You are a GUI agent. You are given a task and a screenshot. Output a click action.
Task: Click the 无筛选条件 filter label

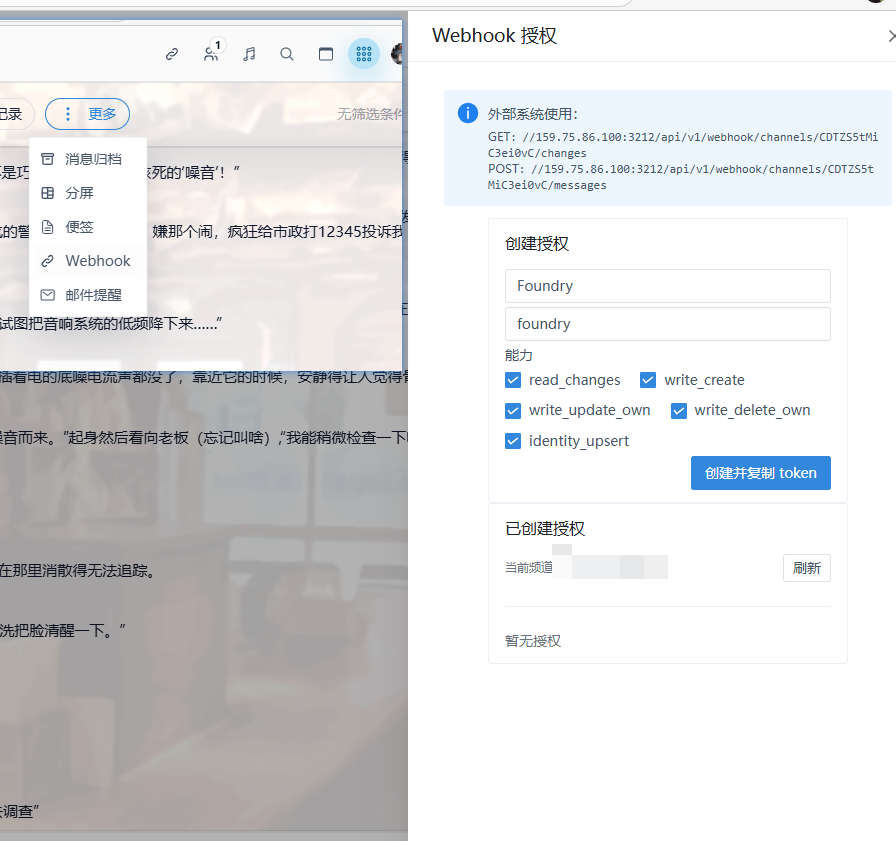click(371, 114)
